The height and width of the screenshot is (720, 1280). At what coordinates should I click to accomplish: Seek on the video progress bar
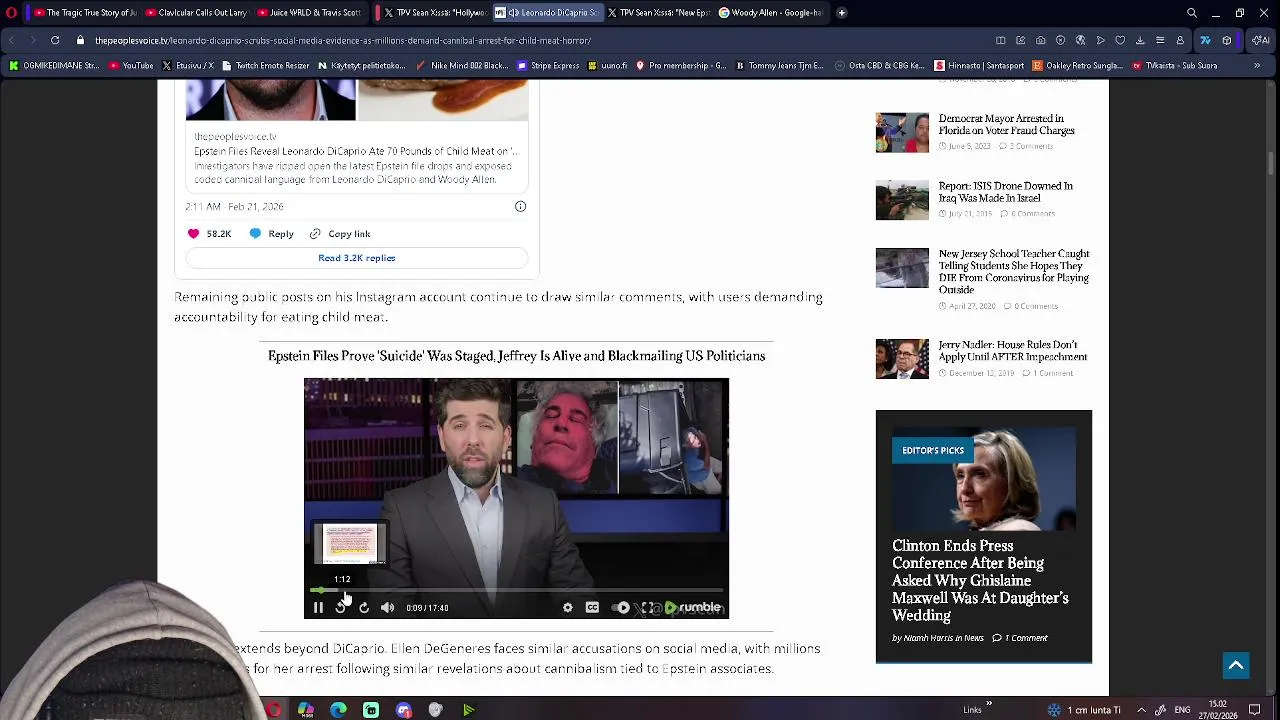click(516, 590)
